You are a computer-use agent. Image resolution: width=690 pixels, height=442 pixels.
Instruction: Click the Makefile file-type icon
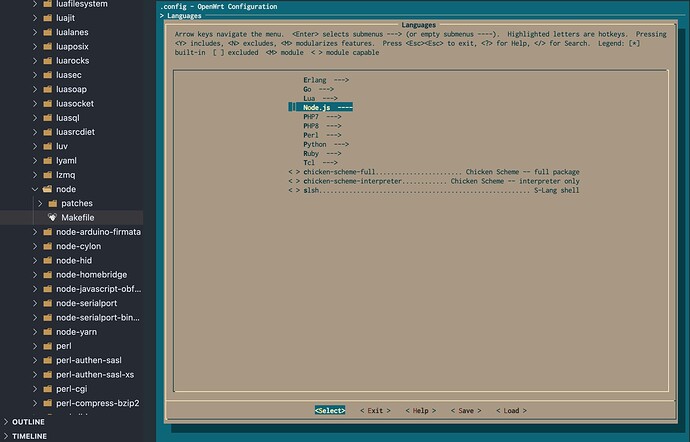click(x=53, y=217)
